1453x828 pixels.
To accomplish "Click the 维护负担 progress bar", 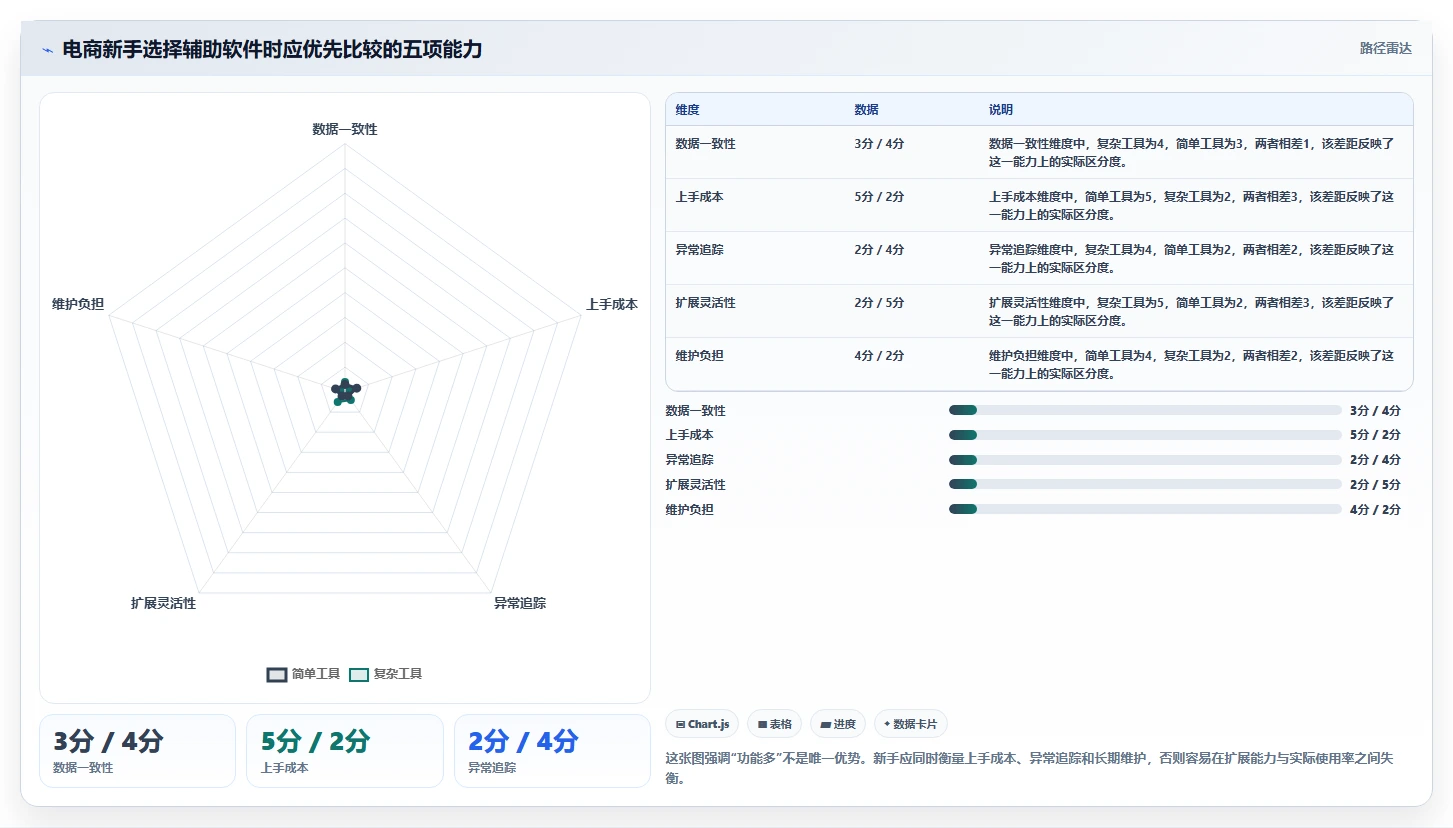I will click(1145, 509).
